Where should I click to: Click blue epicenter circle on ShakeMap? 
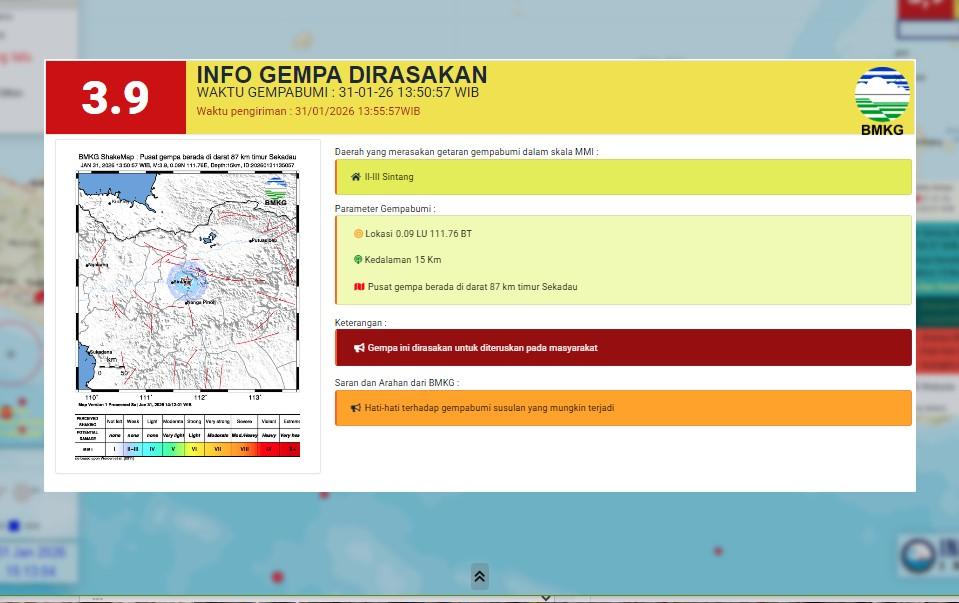tap(187, 281)
